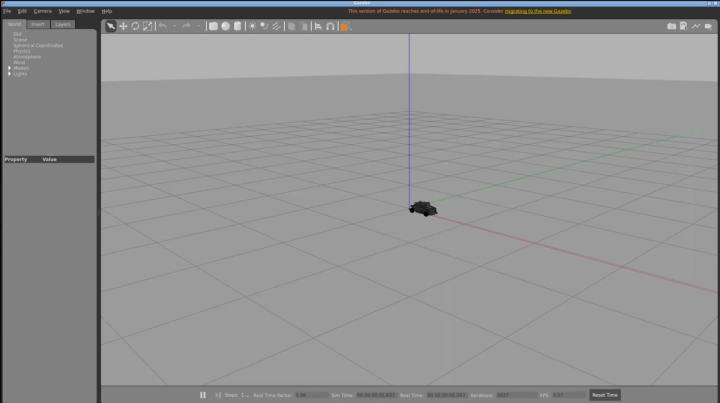Image resolution: width=720 pixels, height=403 pixels.
Task: Select Atmosphere in the world tree
Action: 27,57
